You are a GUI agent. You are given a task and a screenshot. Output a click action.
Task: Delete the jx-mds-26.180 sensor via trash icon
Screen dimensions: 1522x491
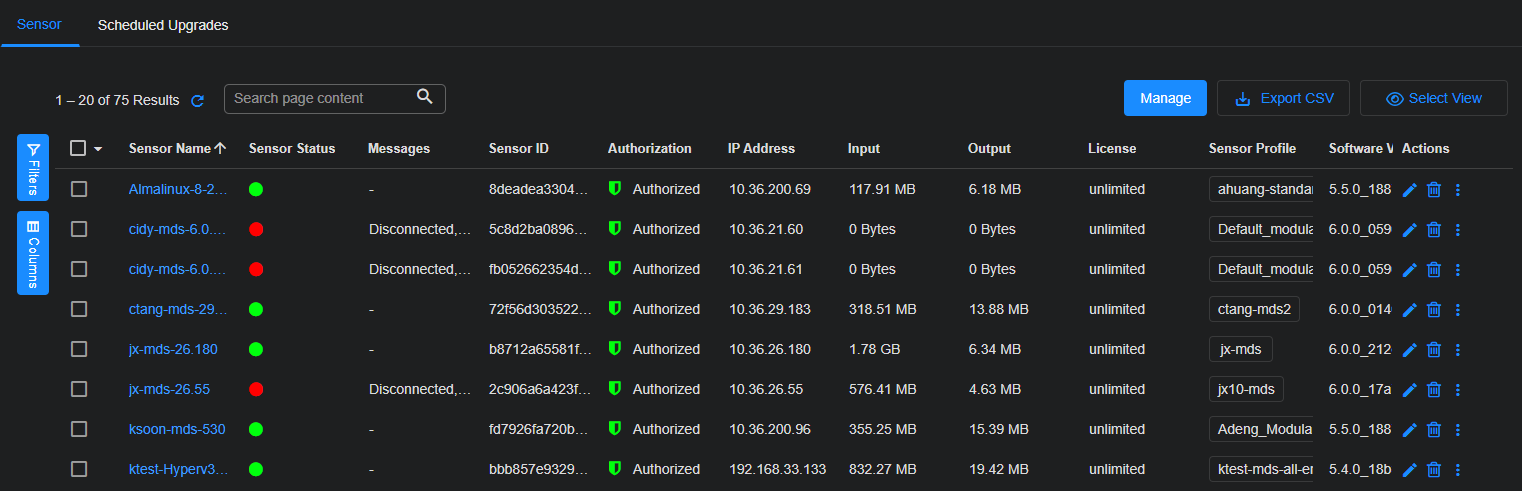1433,350
